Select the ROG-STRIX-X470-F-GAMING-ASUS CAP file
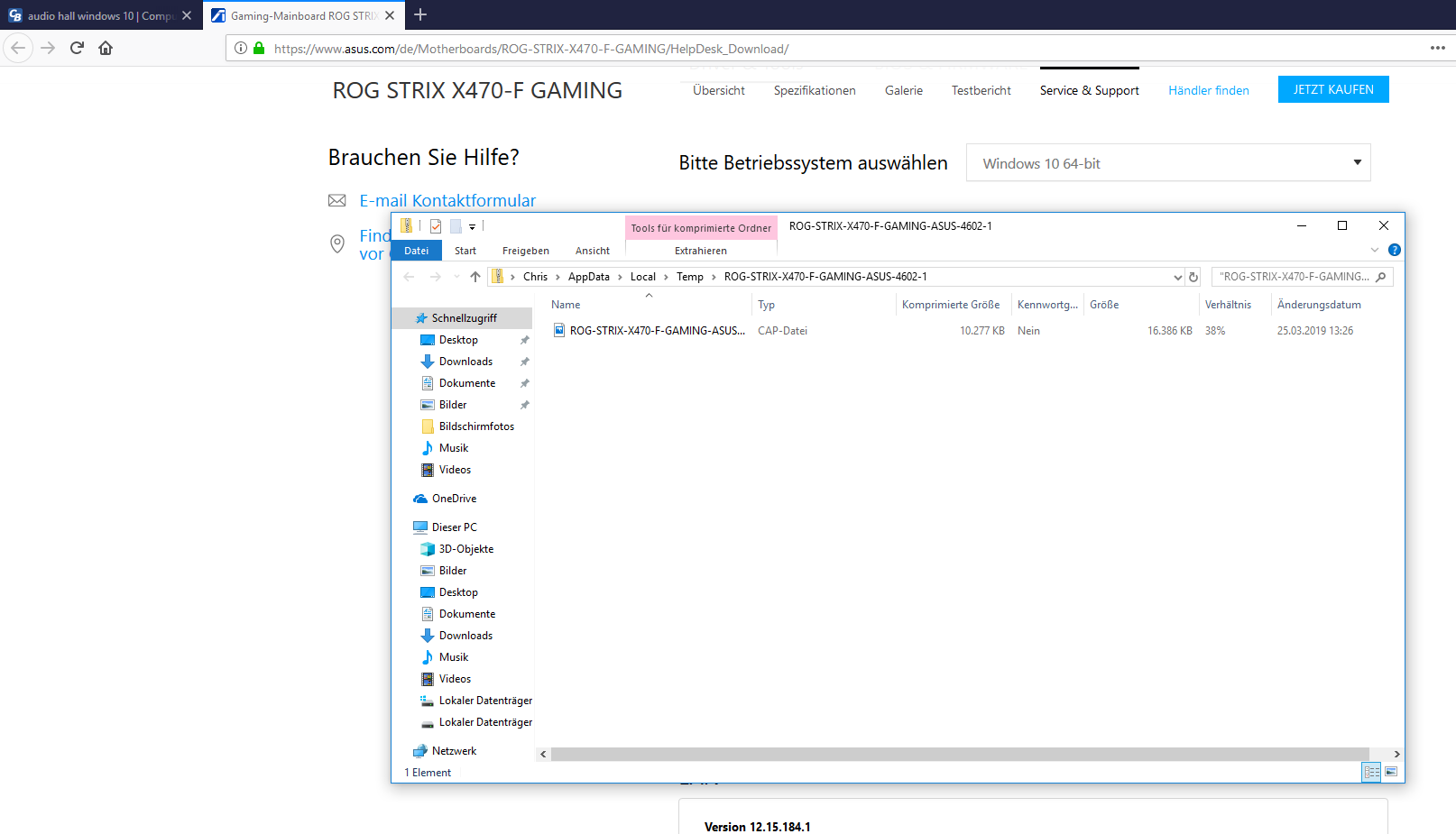1456x834 pixels. pyautogui.click(x=657, y=331)
